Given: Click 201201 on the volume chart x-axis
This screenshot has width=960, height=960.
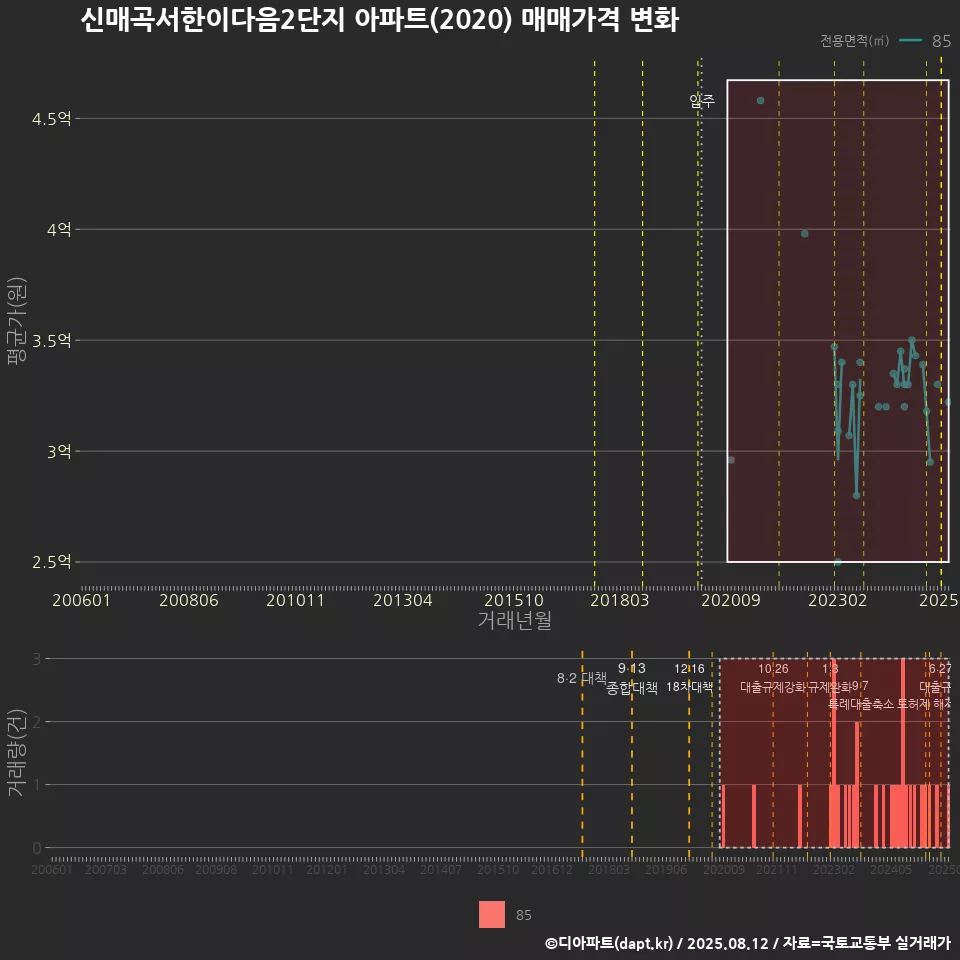Looking at the screenshot, I should point(327,869).
